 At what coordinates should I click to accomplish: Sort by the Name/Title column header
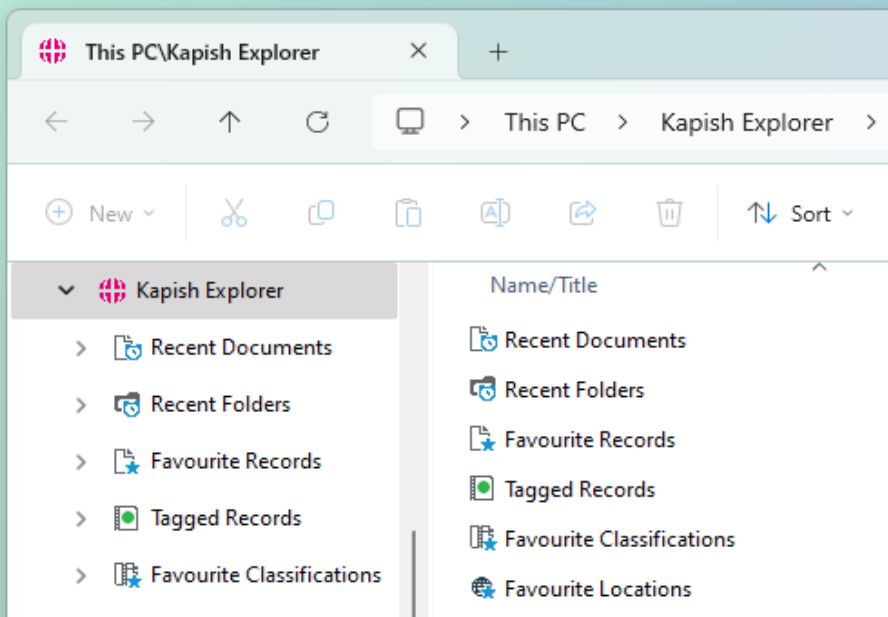544,285
